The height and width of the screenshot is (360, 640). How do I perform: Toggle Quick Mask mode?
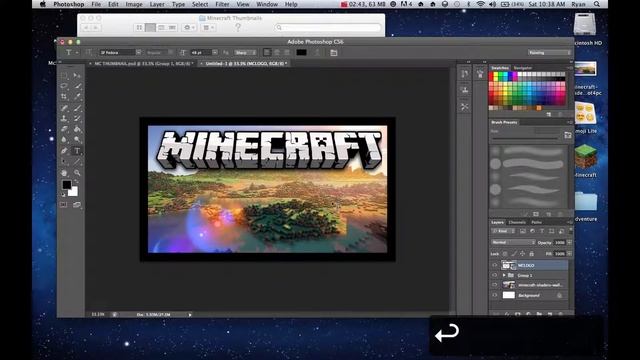(x=64, y=205)
